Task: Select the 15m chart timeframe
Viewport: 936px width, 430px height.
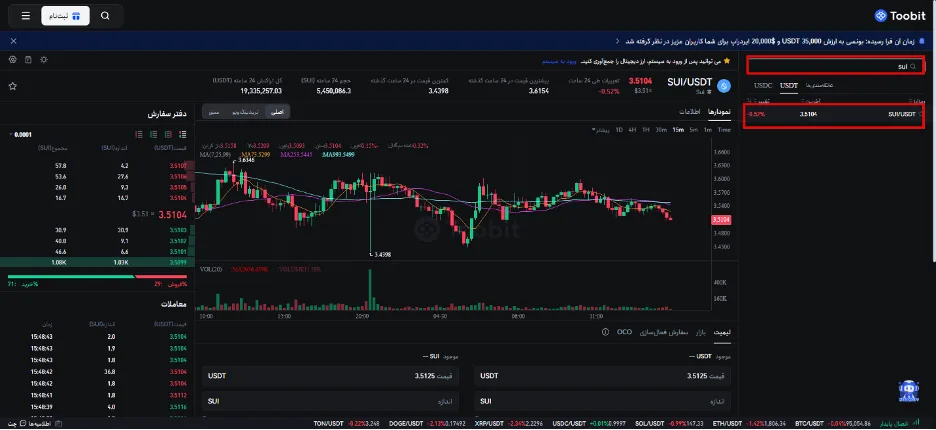Action: [677, 130]
